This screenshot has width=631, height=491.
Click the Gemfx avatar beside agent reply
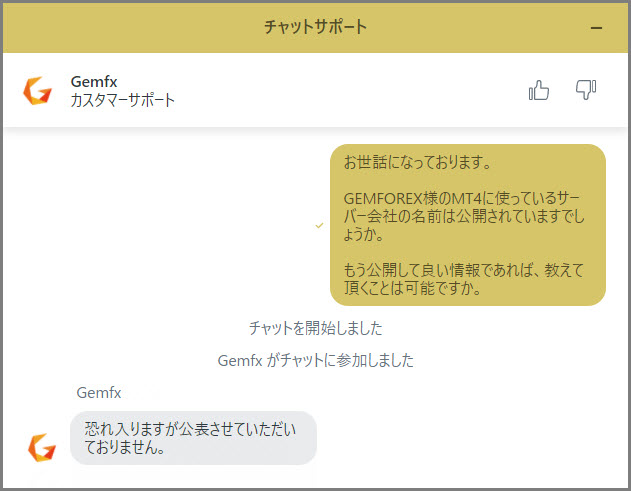tap(42, 448)
